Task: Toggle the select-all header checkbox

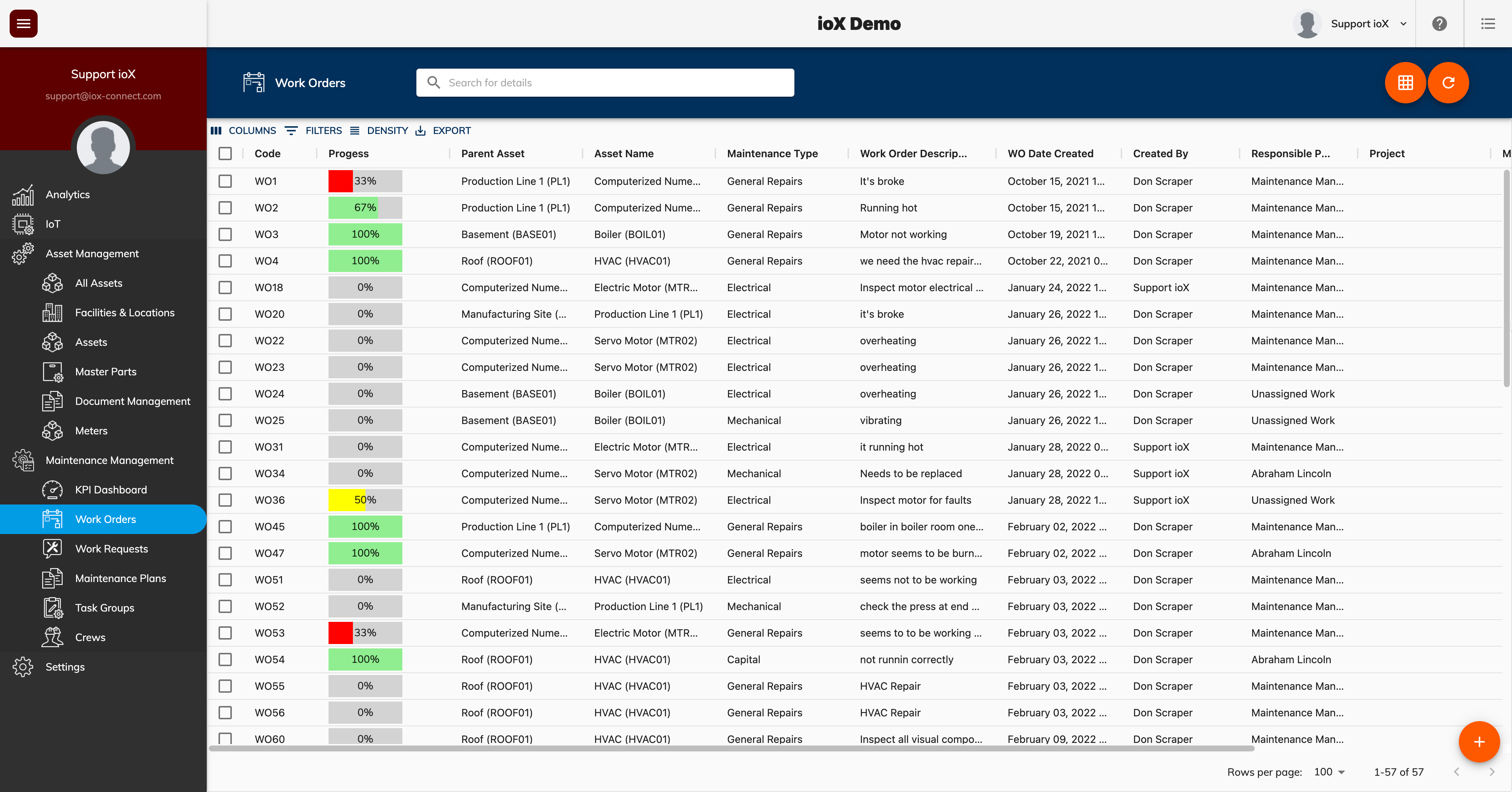Action: pos(225,154)
